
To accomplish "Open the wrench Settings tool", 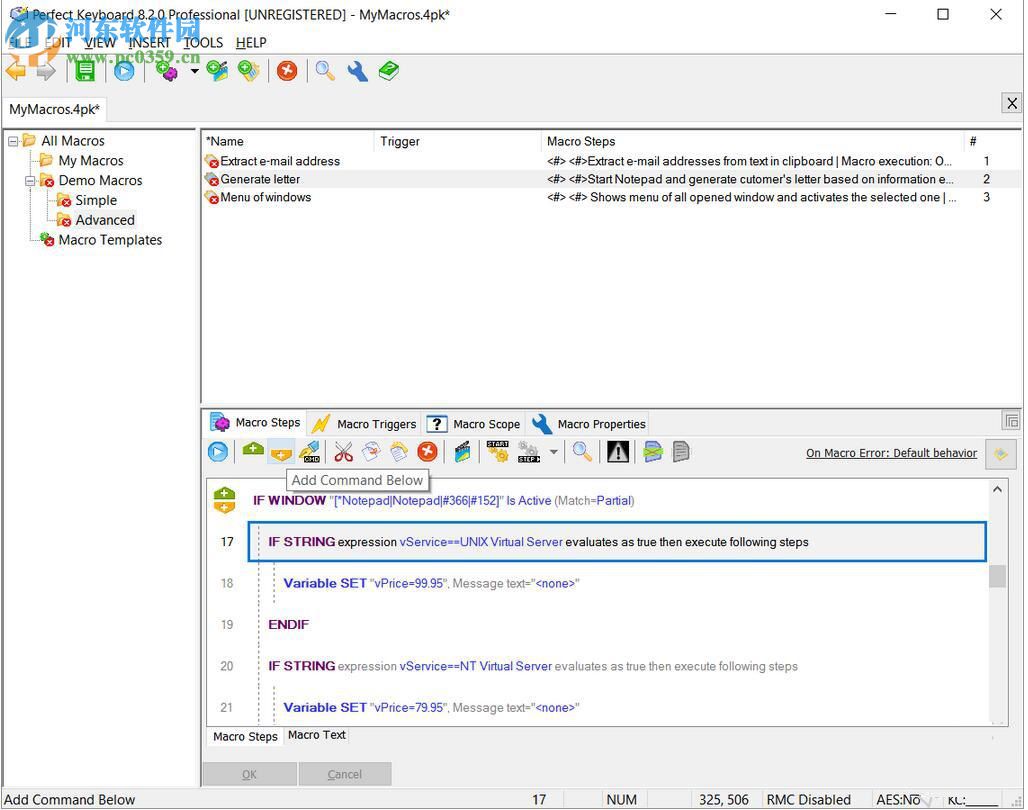I will [357, 71].
